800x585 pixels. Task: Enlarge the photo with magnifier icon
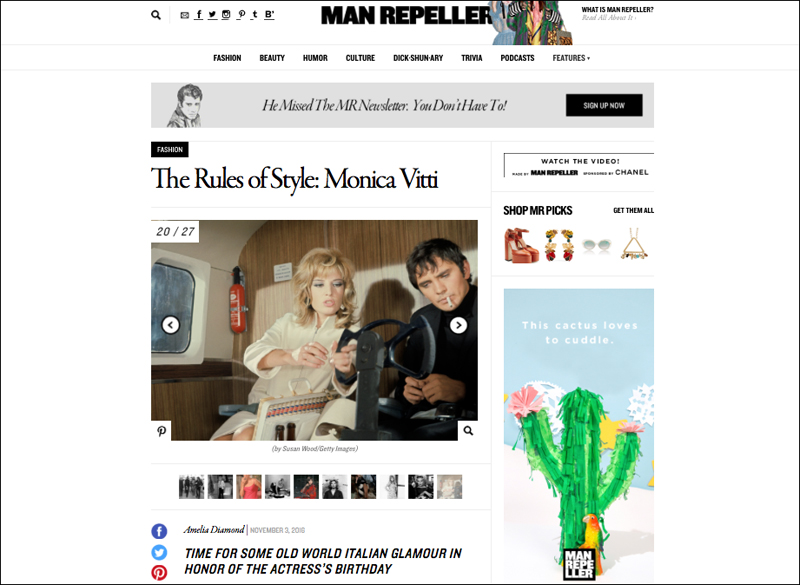coord(468,431)
